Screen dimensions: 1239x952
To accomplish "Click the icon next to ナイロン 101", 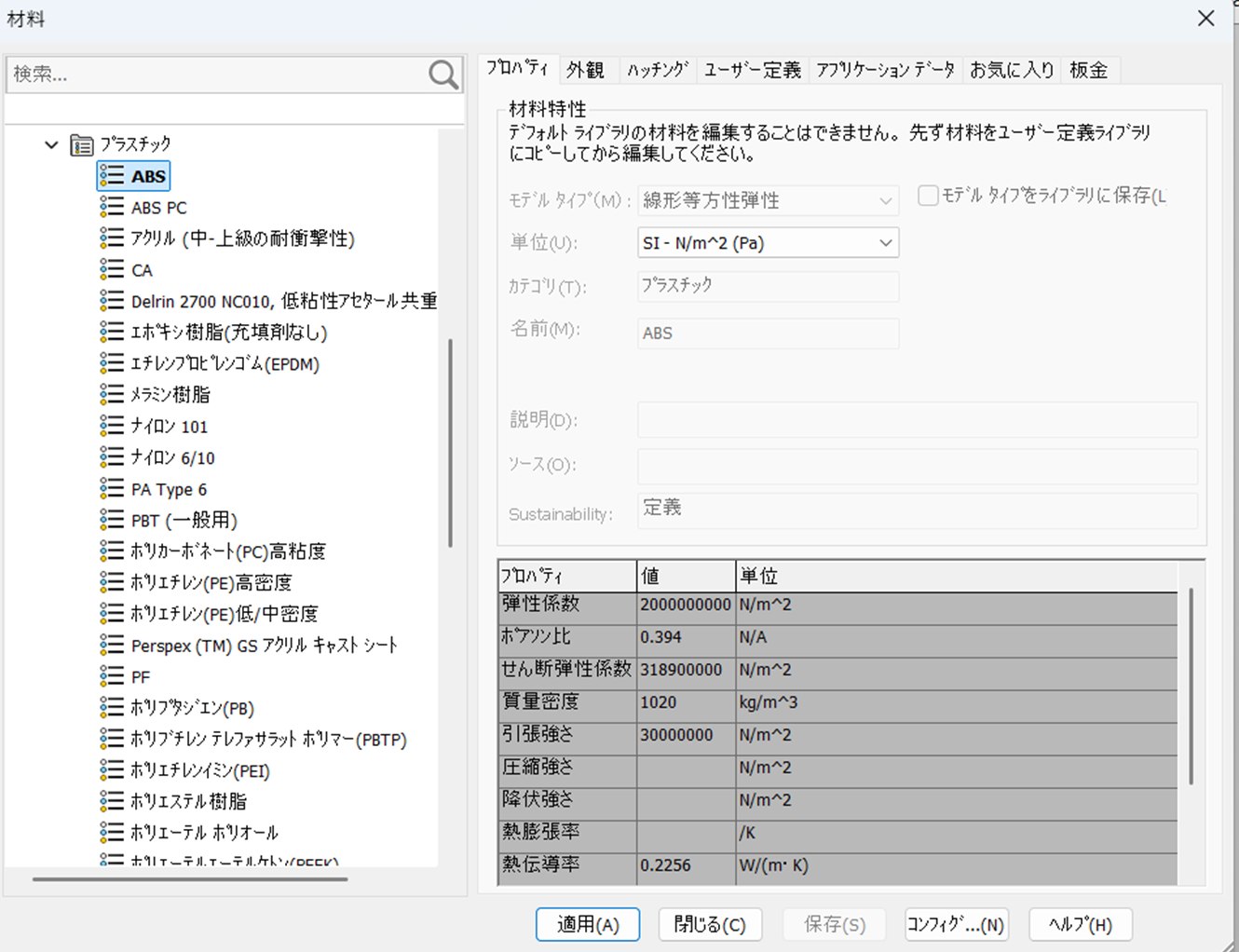I will 112,426.
